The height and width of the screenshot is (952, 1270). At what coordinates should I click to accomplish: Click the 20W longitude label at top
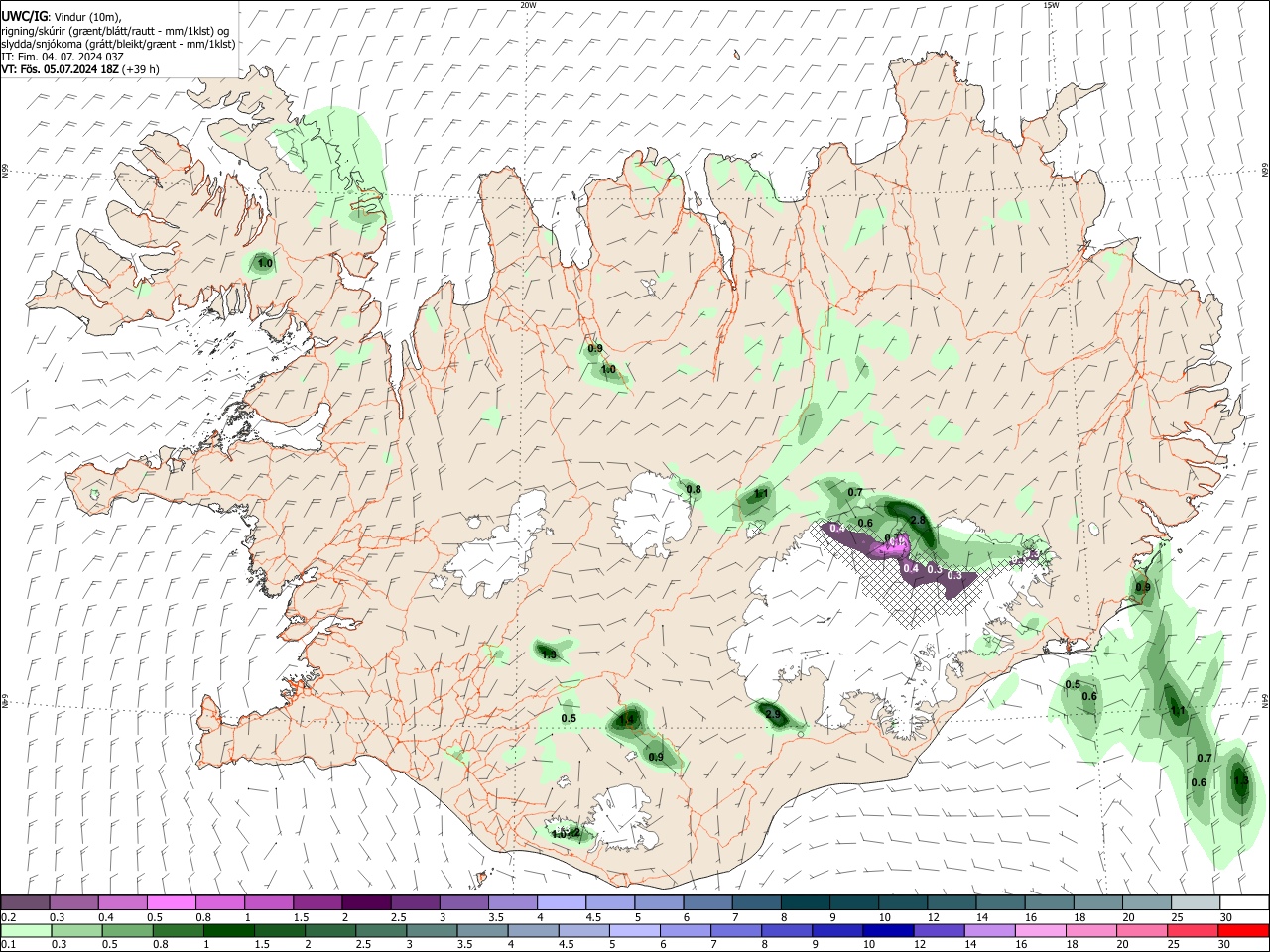[x=528, y=5]
